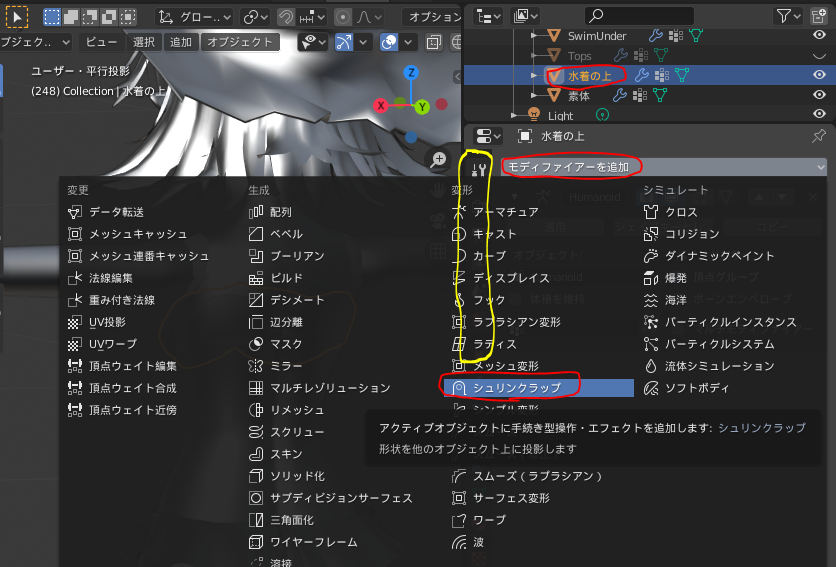The image size is (836, 567).
Task: Open the viewport visibility eye dropdown
Action: [x=314, y=42]
